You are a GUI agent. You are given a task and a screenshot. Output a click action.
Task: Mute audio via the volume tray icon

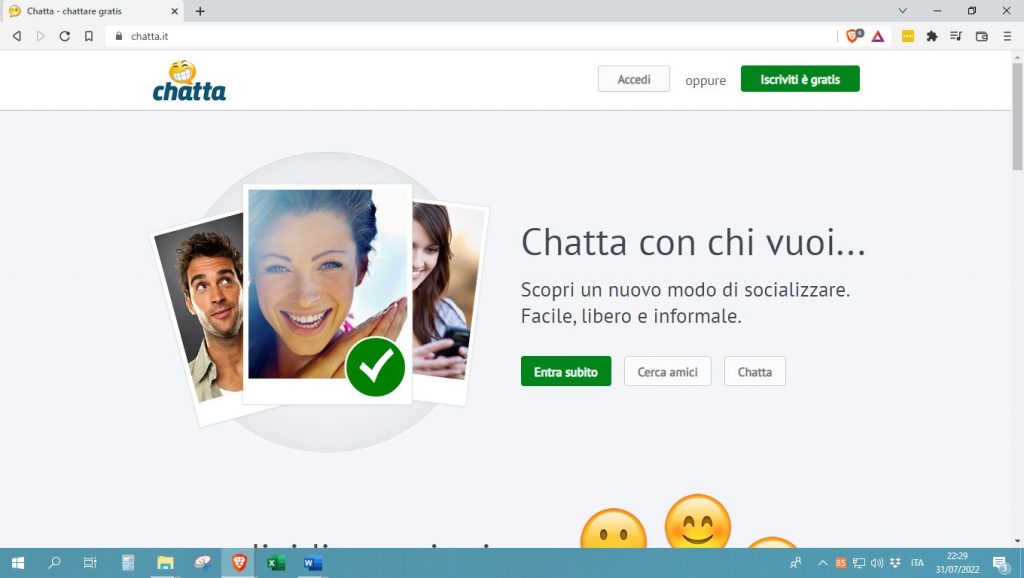(x=876, y=564)
